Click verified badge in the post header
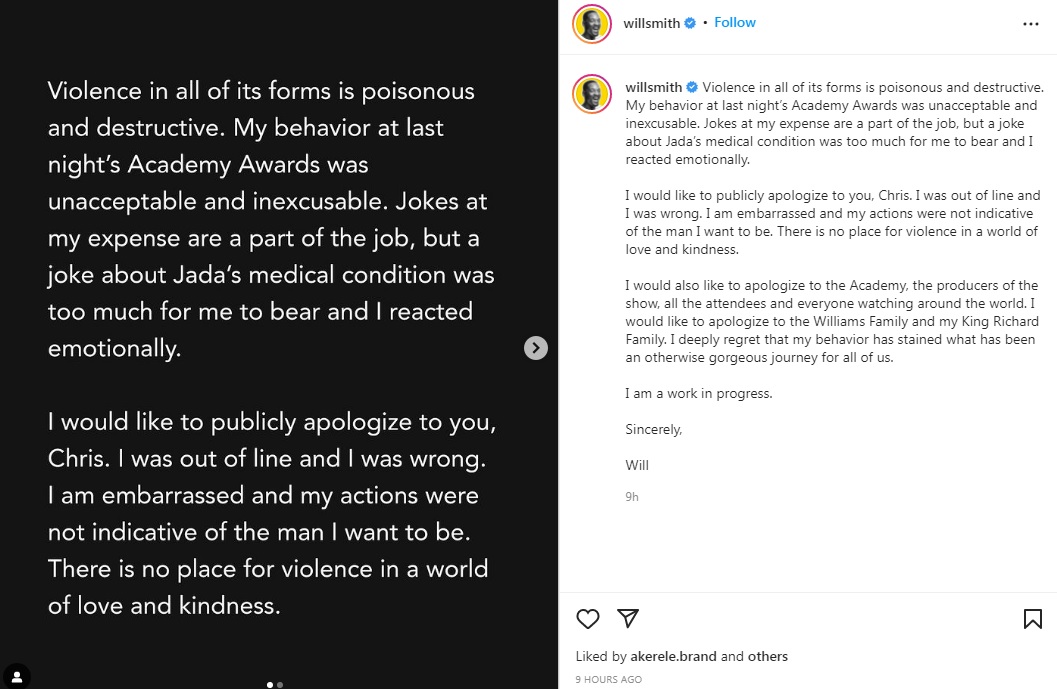The image size is (1057, 689). (x=690, y=23)
